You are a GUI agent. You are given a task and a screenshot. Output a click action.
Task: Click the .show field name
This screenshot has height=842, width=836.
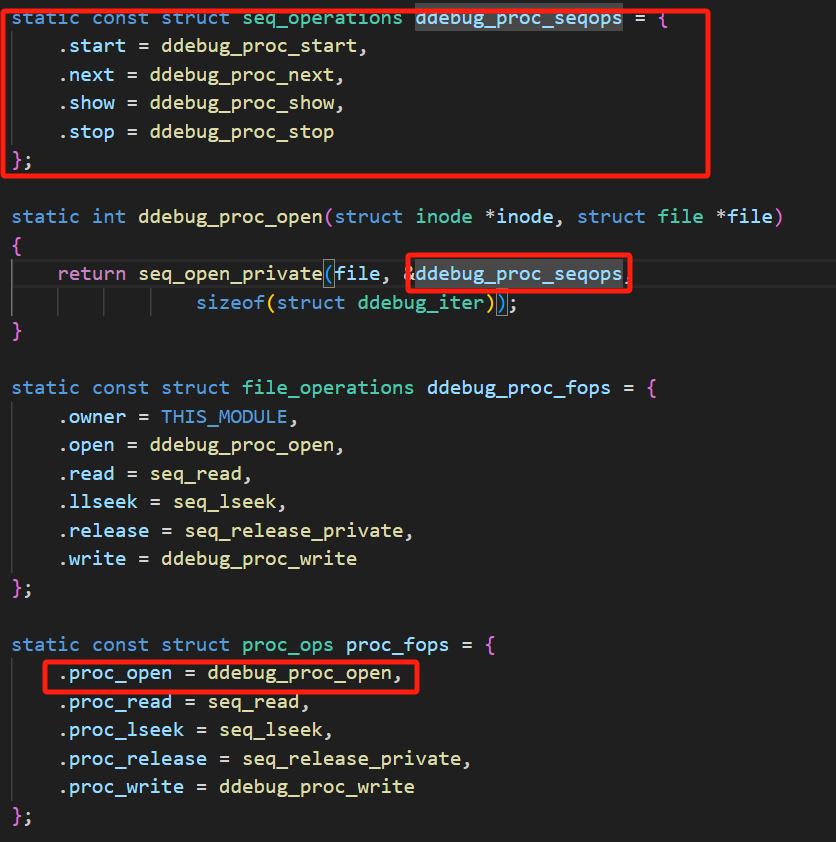(x=86, y=103)
